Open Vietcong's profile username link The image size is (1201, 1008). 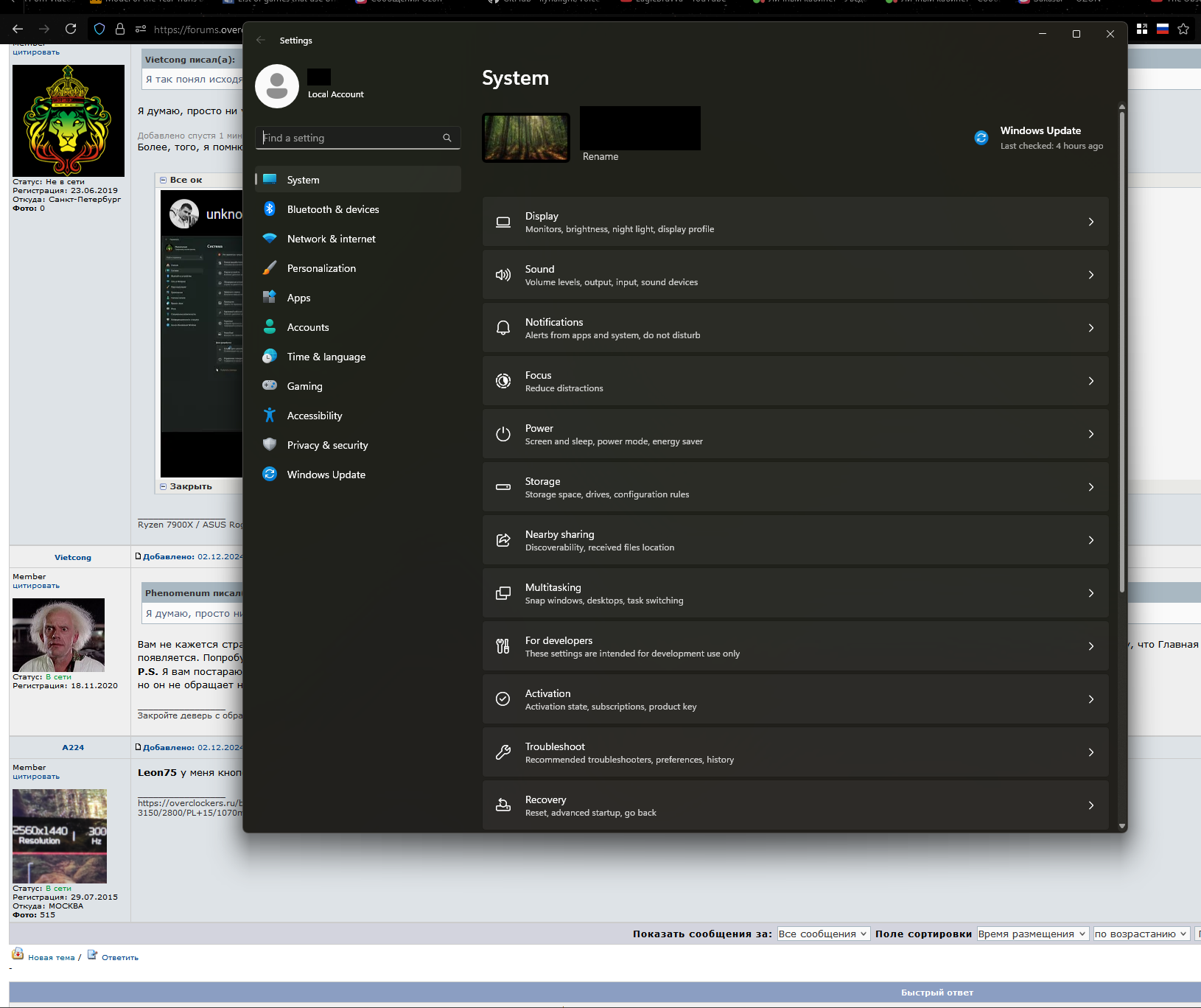(73, 558)
